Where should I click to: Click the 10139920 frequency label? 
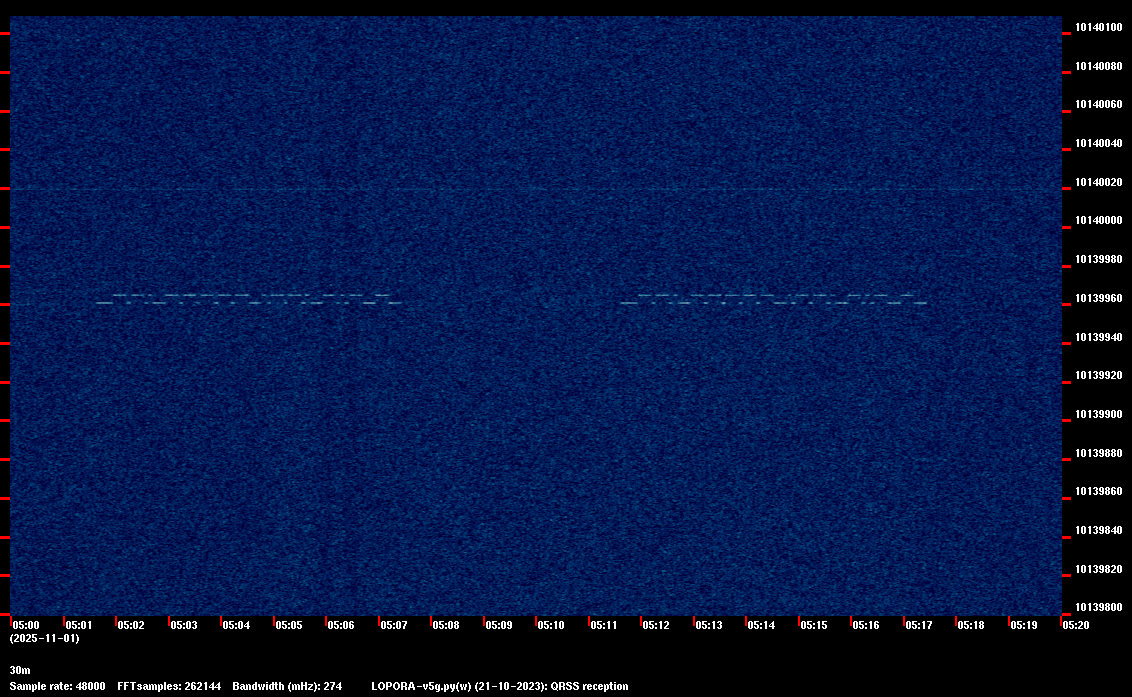(1099, 376)
